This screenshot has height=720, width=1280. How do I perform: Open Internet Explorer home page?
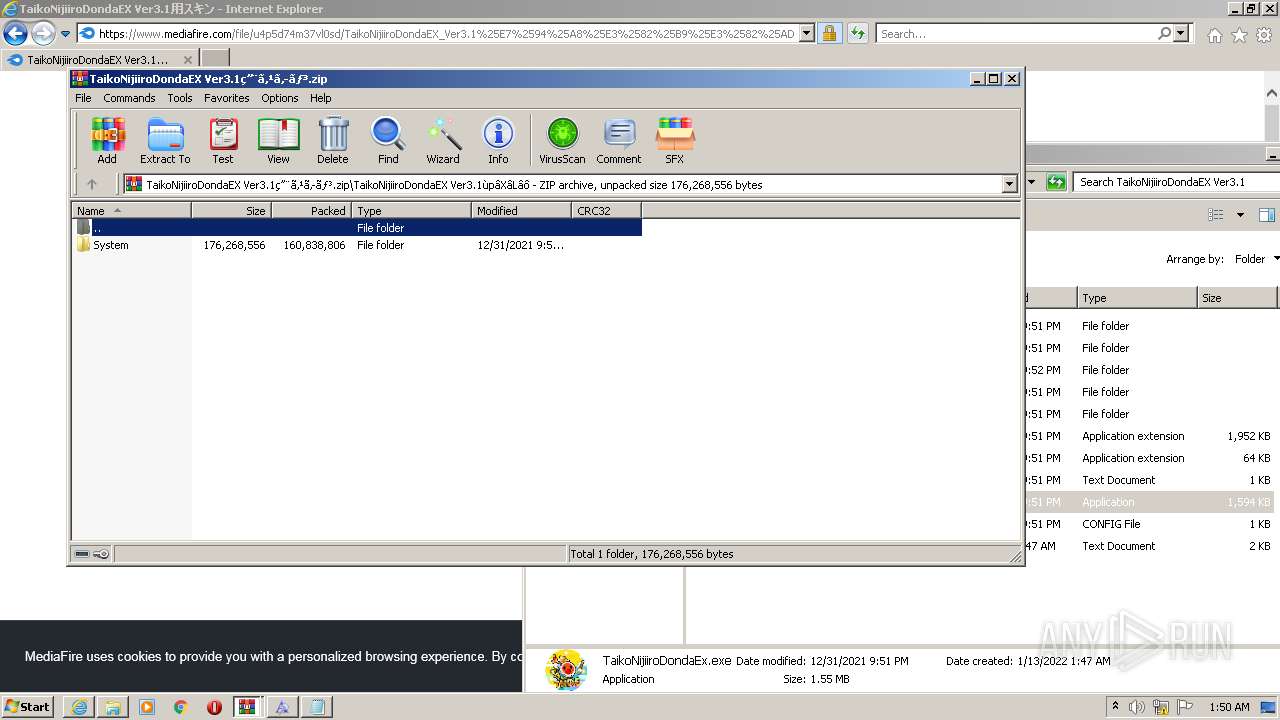(x=1214, y=35)
